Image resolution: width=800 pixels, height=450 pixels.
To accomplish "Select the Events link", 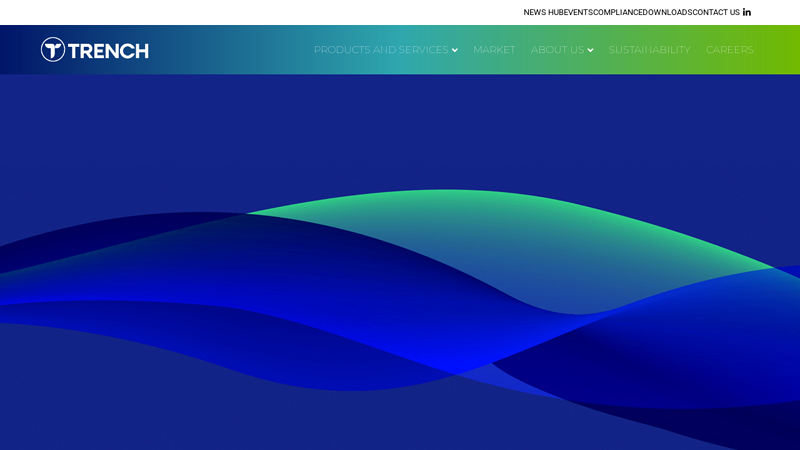I will (x=578, y=12).
